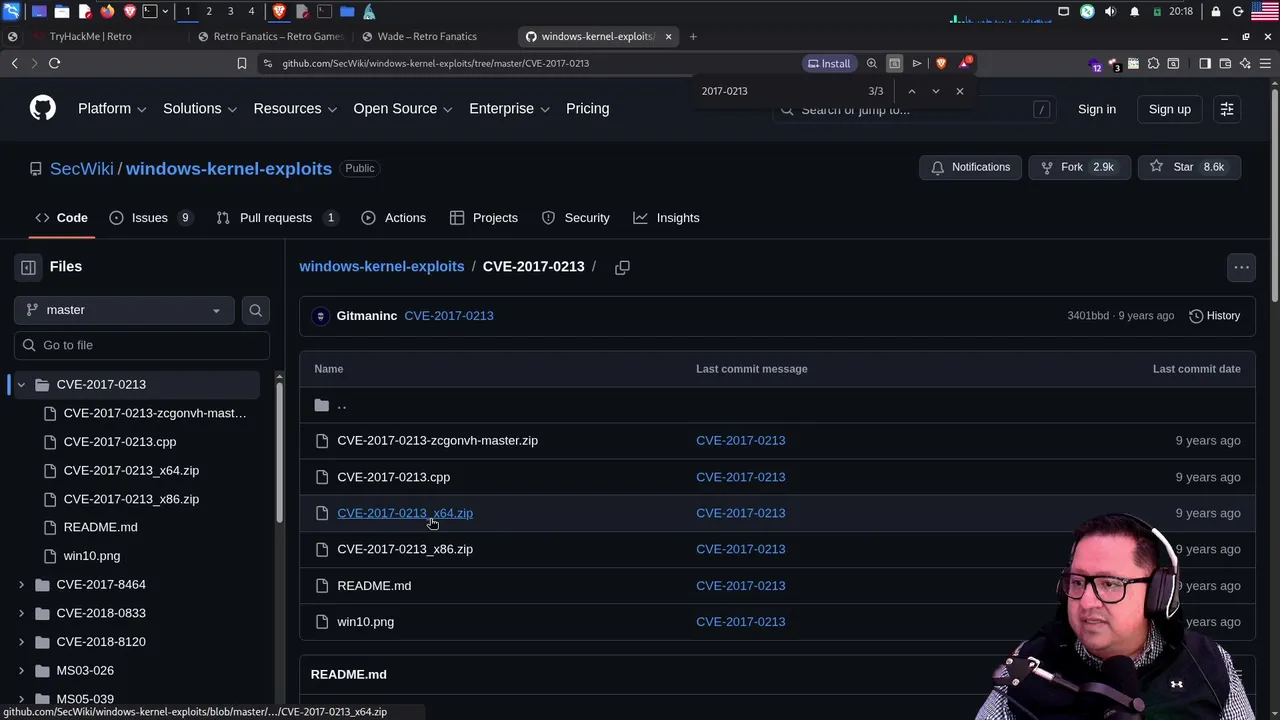Viewport: 1280px width, 720px height.
Task: Open the Pricing page
Action: coord(587,108)
